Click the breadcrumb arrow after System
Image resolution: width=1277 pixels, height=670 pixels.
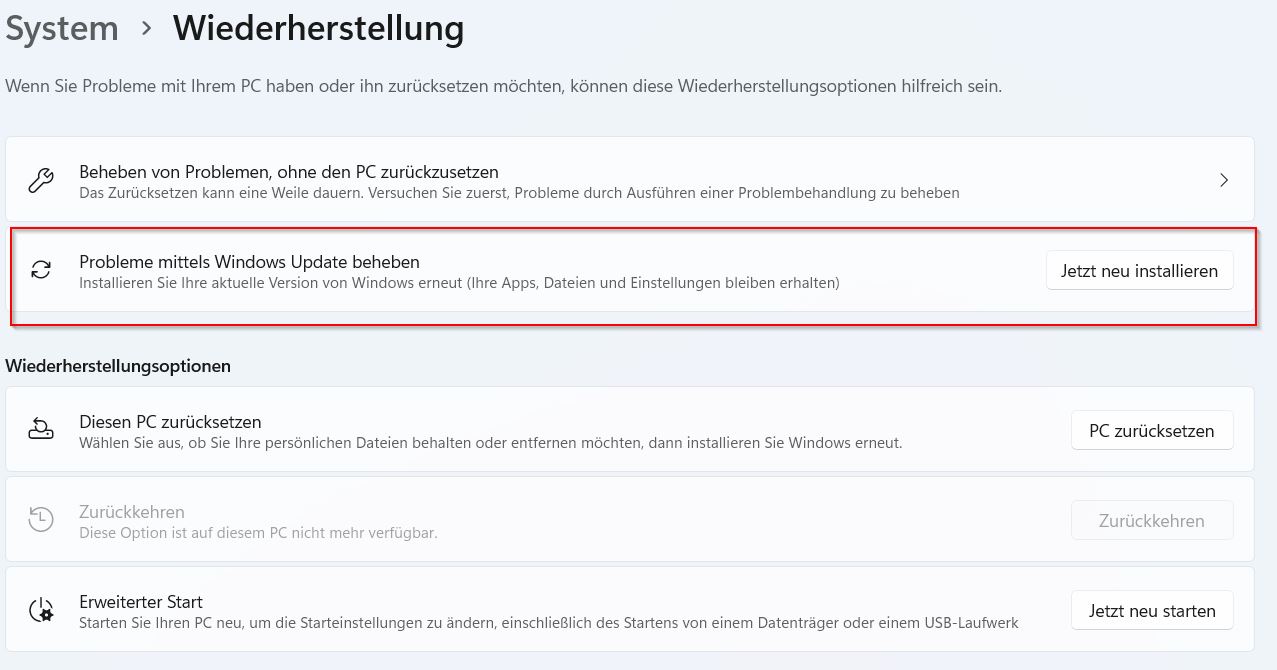point(147,29)
